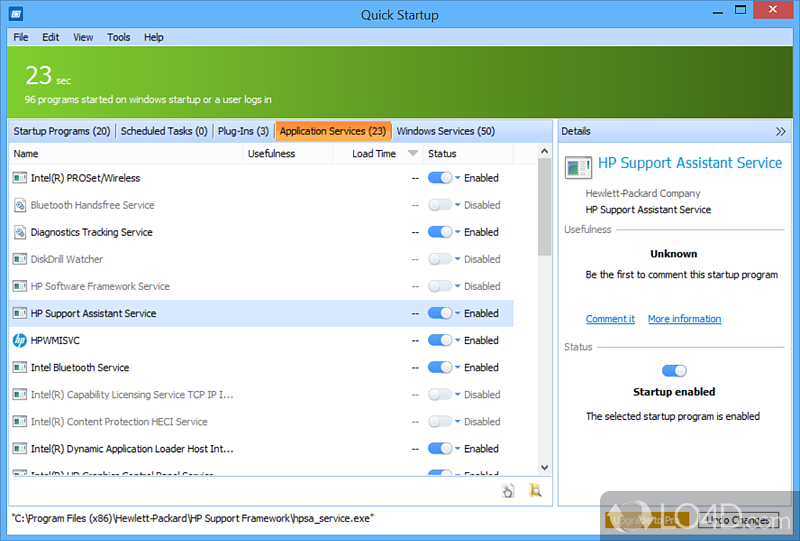Open the View menu

click(83, 37)
